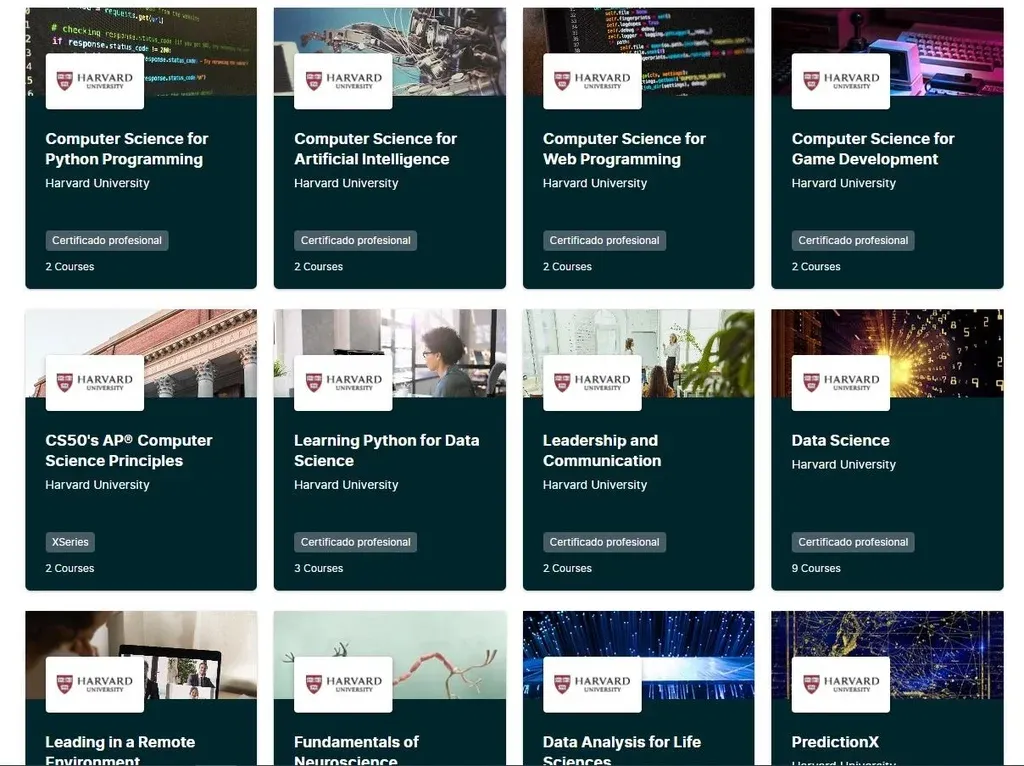Click Harvard logo on CS50's AP card
The image size is (1024, 766).
point(95,383)
